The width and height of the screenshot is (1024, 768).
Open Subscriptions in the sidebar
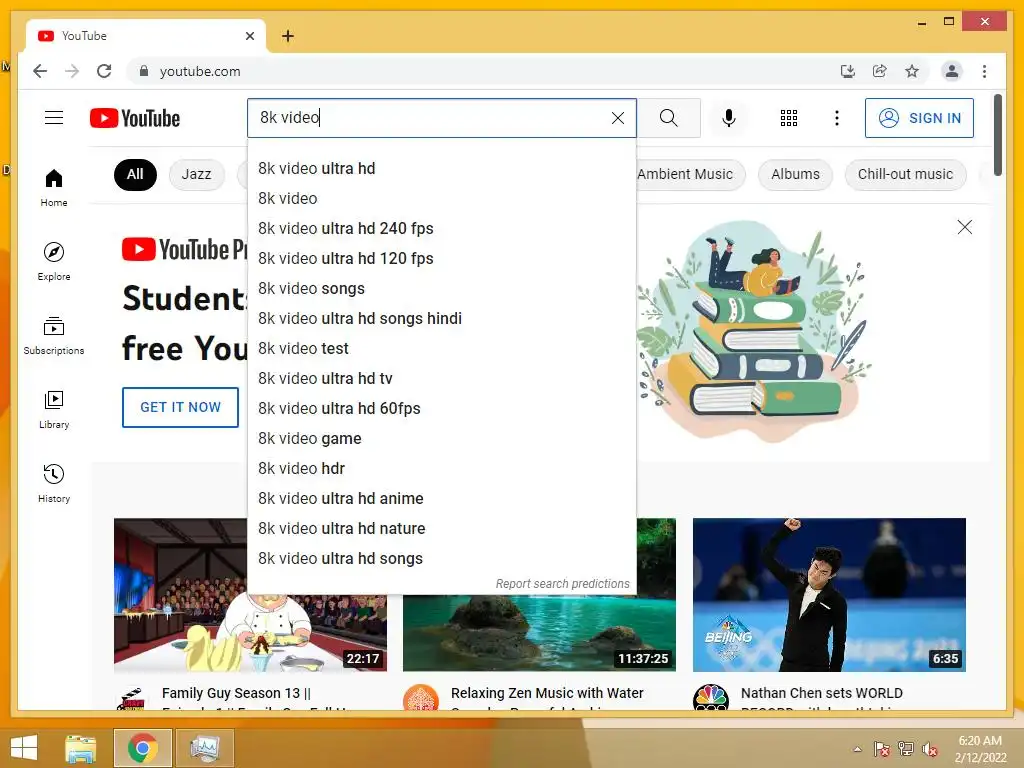54,336
